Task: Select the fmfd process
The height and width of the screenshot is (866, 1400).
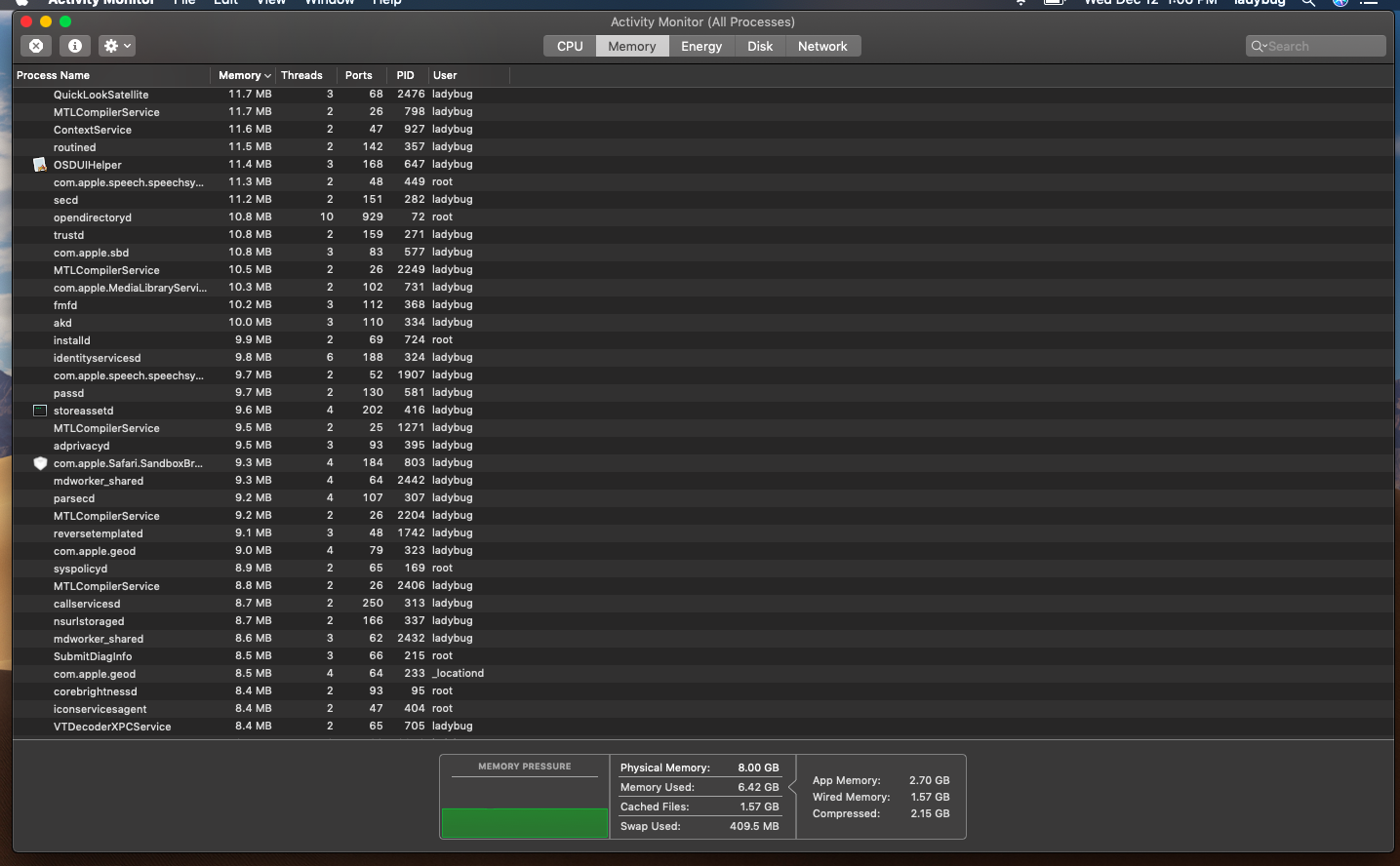Action: pyautogui.click(x=702, y=305)
